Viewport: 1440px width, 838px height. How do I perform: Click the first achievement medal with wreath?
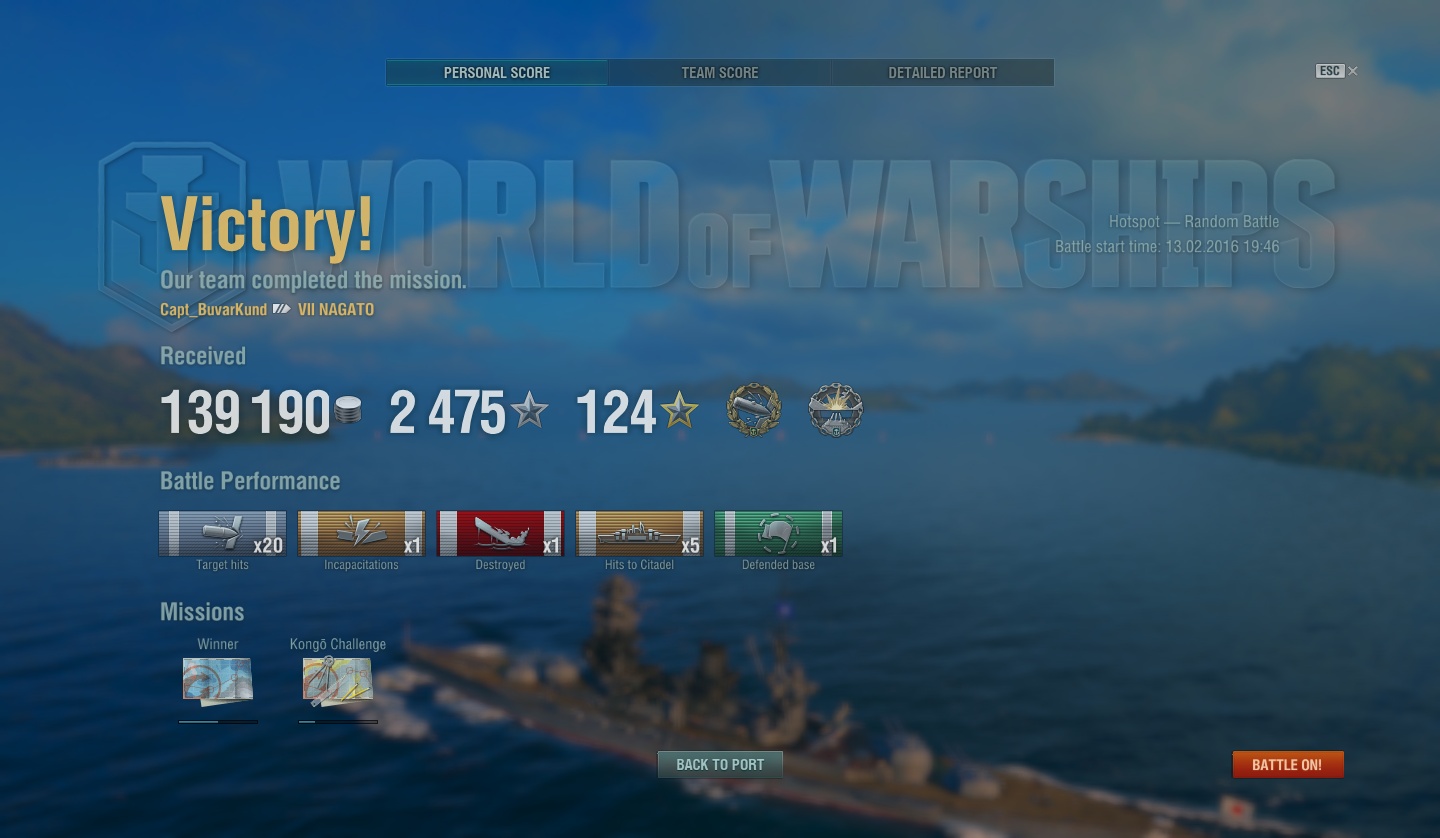[754, 410]
